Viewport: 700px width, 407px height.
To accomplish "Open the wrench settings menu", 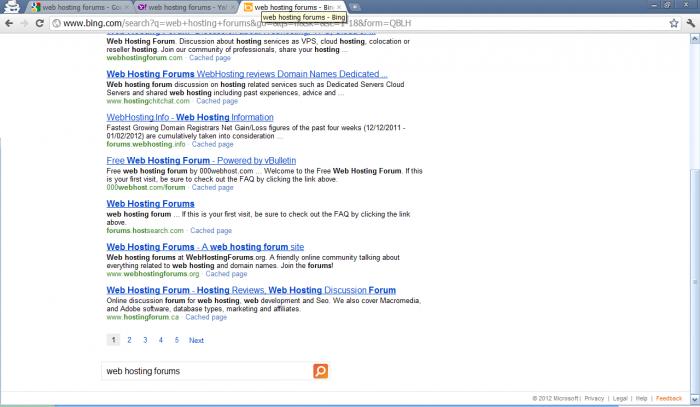I will (x=691, y=23).
